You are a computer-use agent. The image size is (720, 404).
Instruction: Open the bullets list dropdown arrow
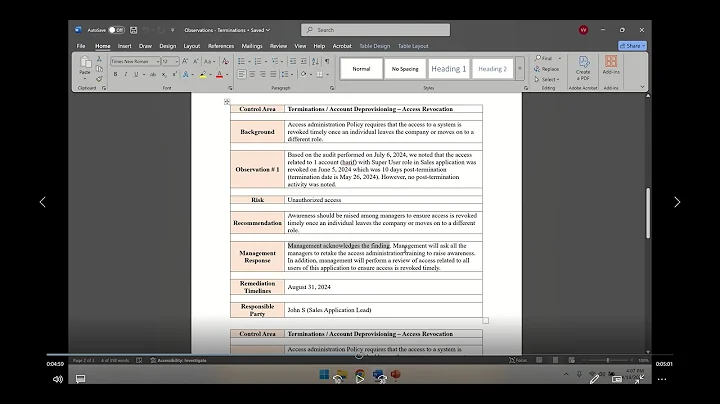[x=249, y=62]
